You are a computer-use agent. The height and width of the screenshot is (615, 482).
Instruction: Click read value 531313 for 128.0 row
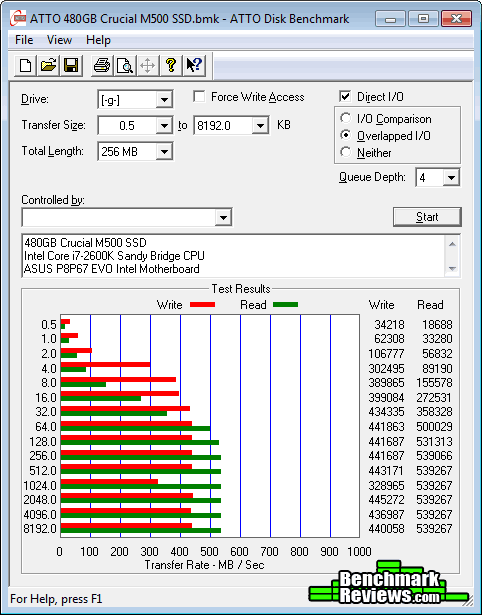434,442
